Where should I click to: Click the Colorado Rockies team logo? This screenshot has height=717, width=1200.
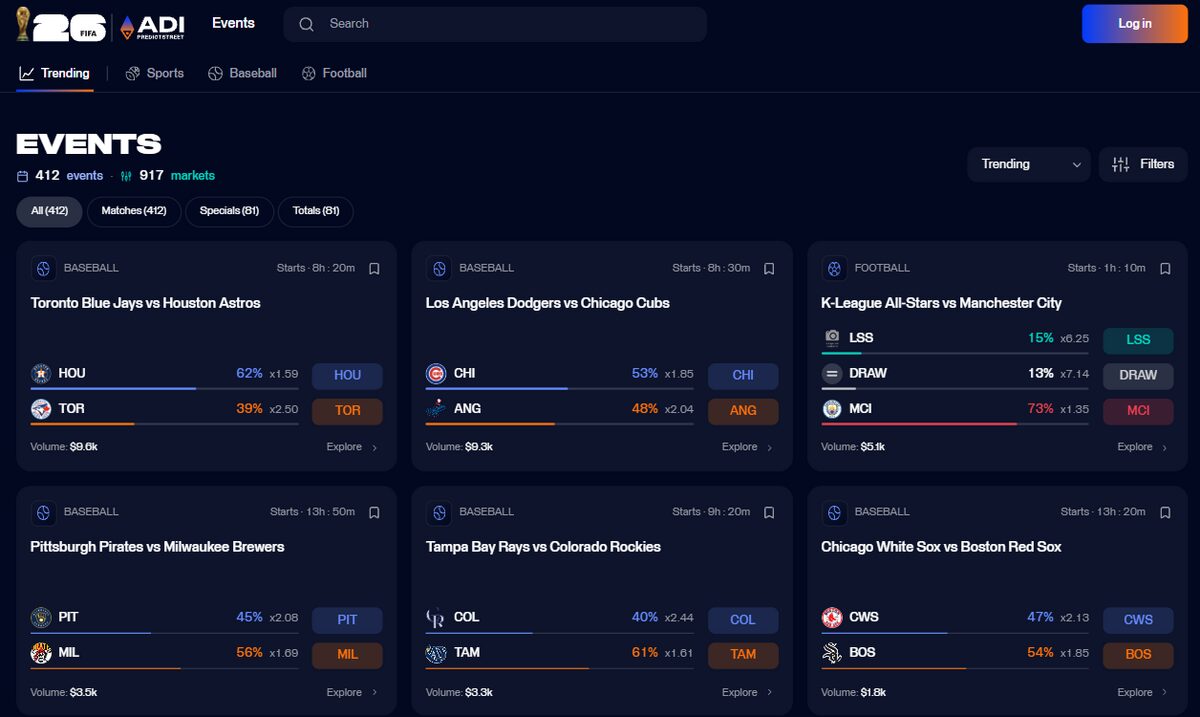click(436, 618)
